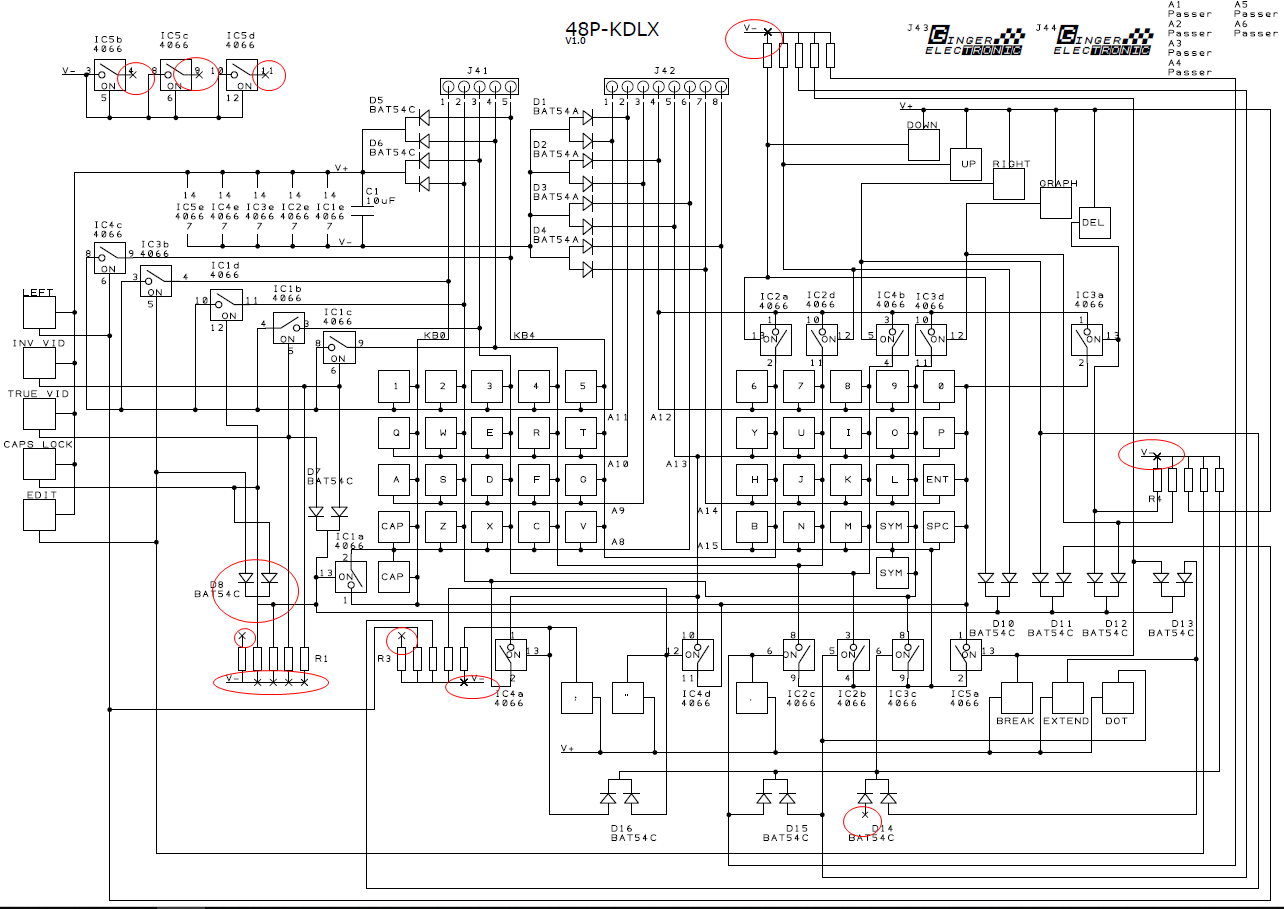This screenshot has height=909, width=1284.
Task: Click the INV VID key block
Action: coord(39,364)
